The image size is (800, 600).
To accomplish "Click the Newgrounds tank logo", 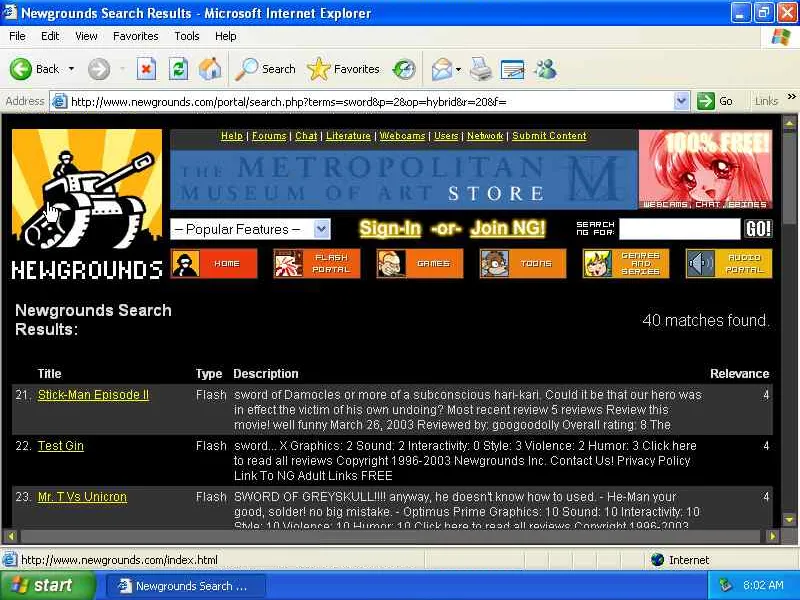I will click(x=87, y=205).
